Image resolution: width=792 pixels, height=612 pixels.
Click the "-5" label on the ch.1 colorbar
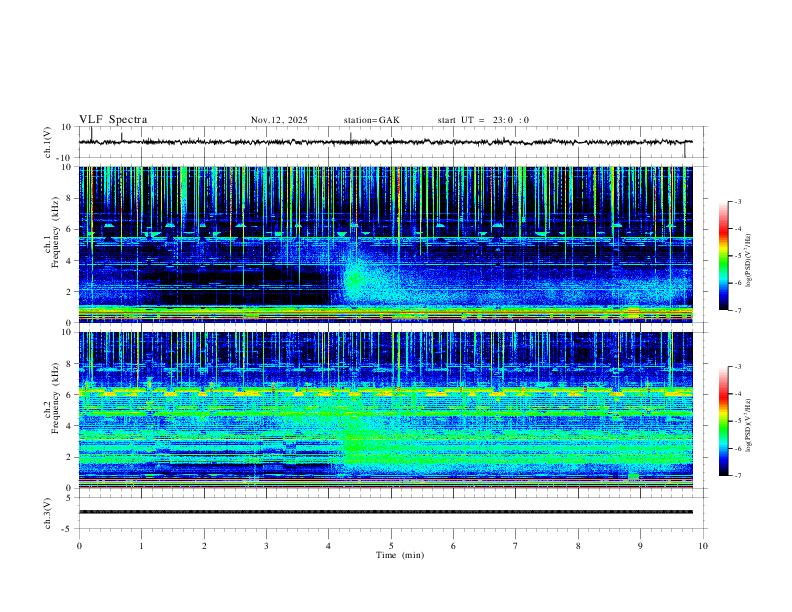[738, 256]
